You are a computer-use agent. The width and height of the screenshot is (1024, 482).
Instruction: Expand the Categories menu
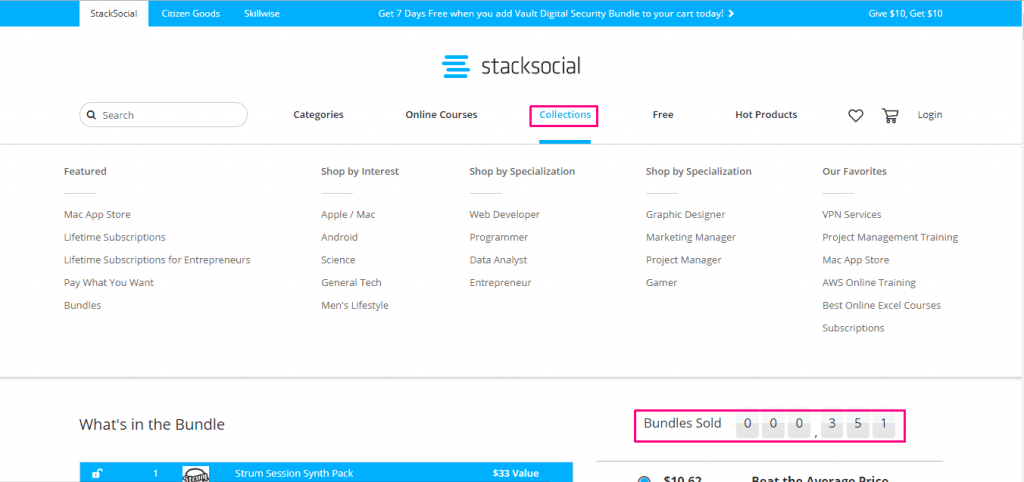click(318, 115)
